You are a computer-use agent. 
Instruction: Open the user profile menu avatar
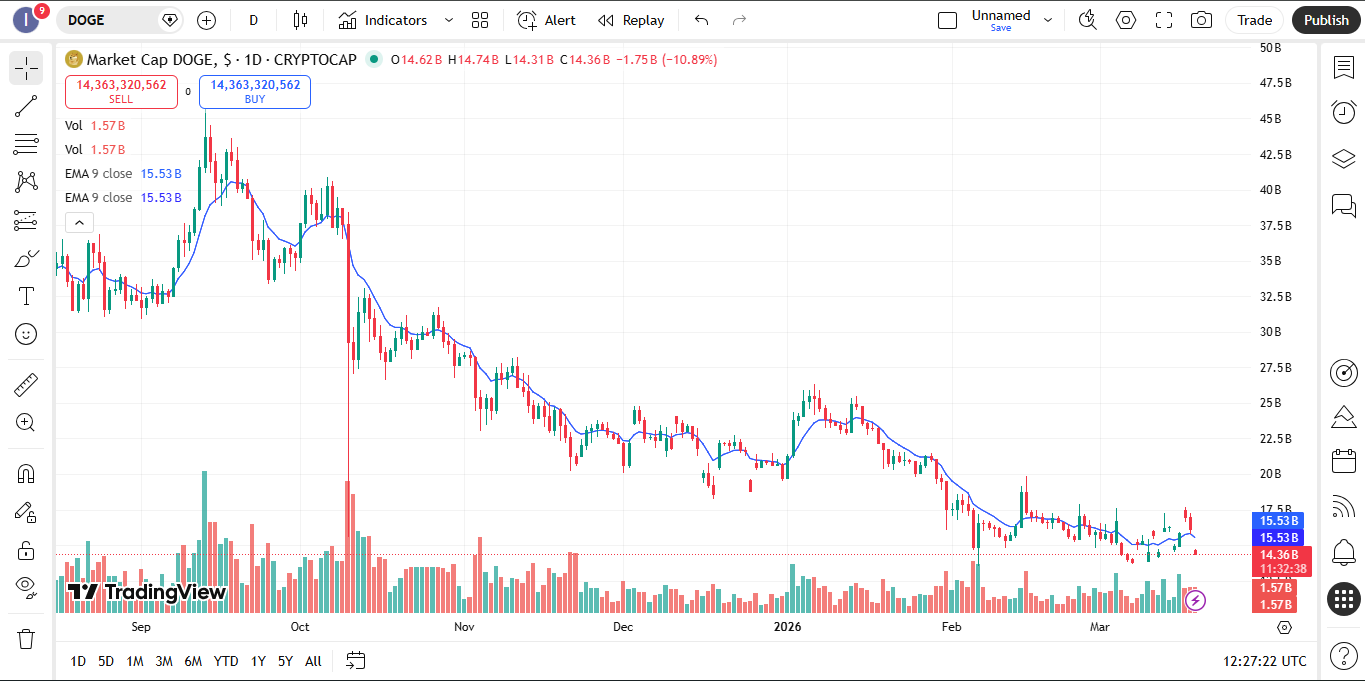coord(26,19)
